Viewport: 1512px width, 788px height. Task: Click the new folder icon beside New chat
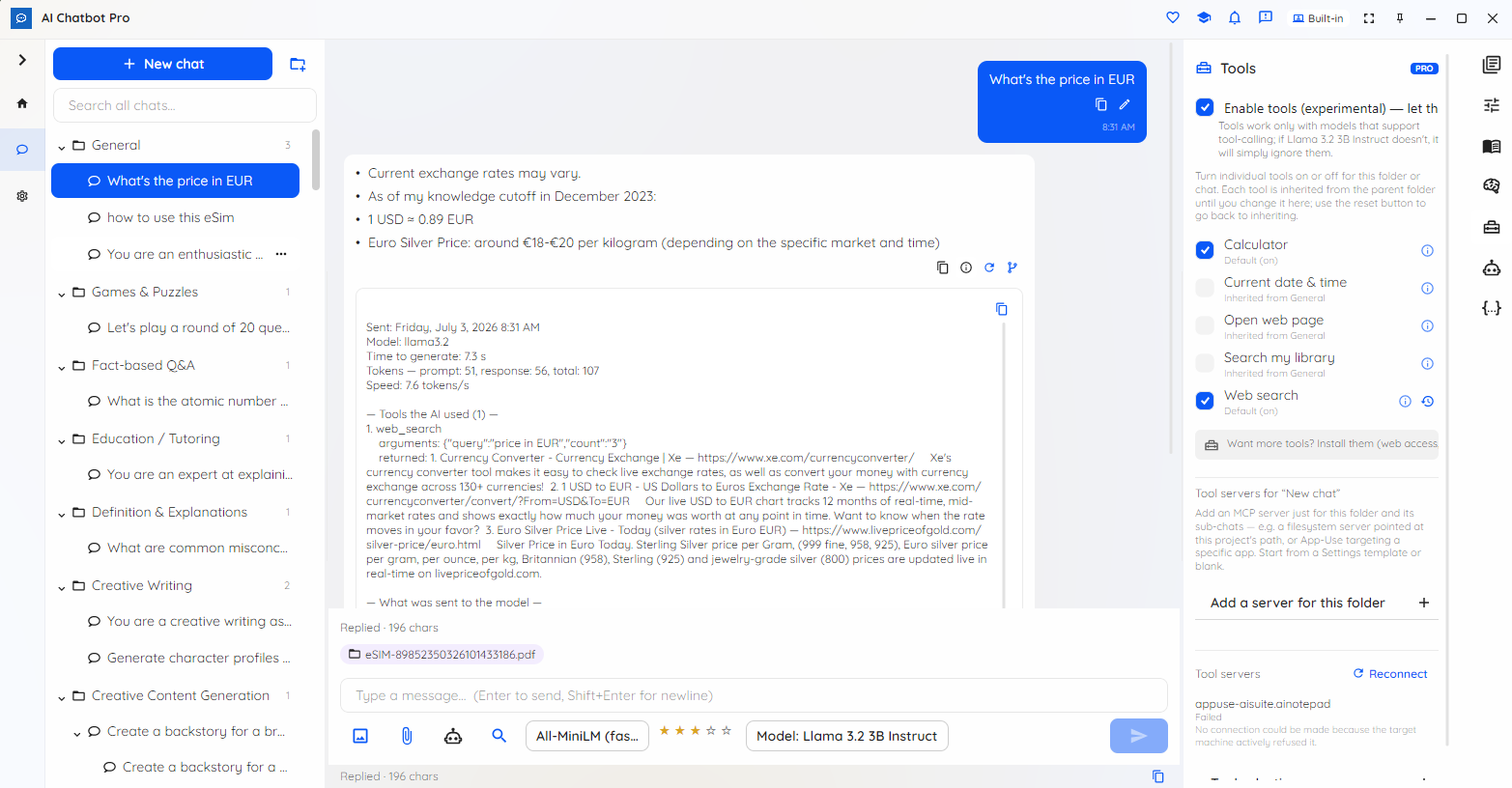coord(298,64)
